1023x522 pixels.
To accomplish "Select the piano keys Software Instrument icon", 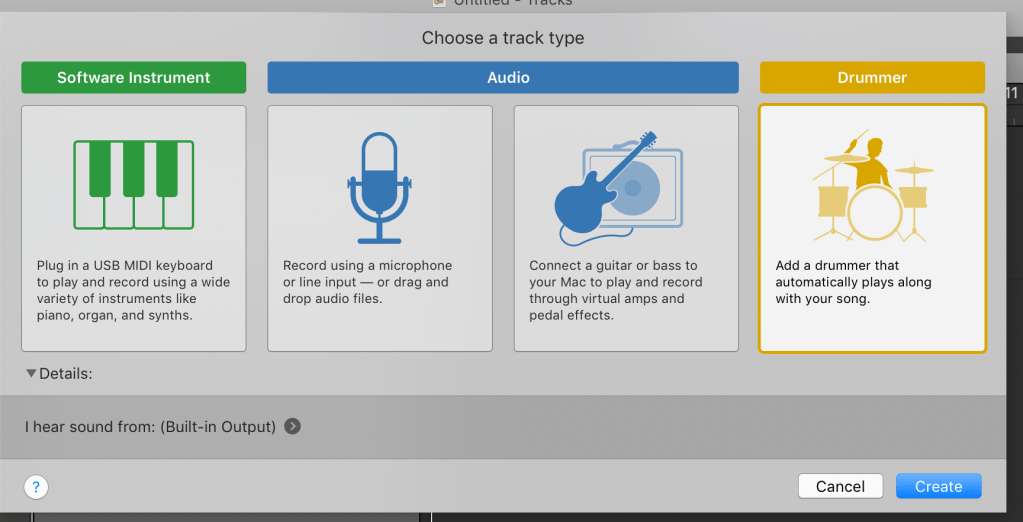I will [133, 183].
